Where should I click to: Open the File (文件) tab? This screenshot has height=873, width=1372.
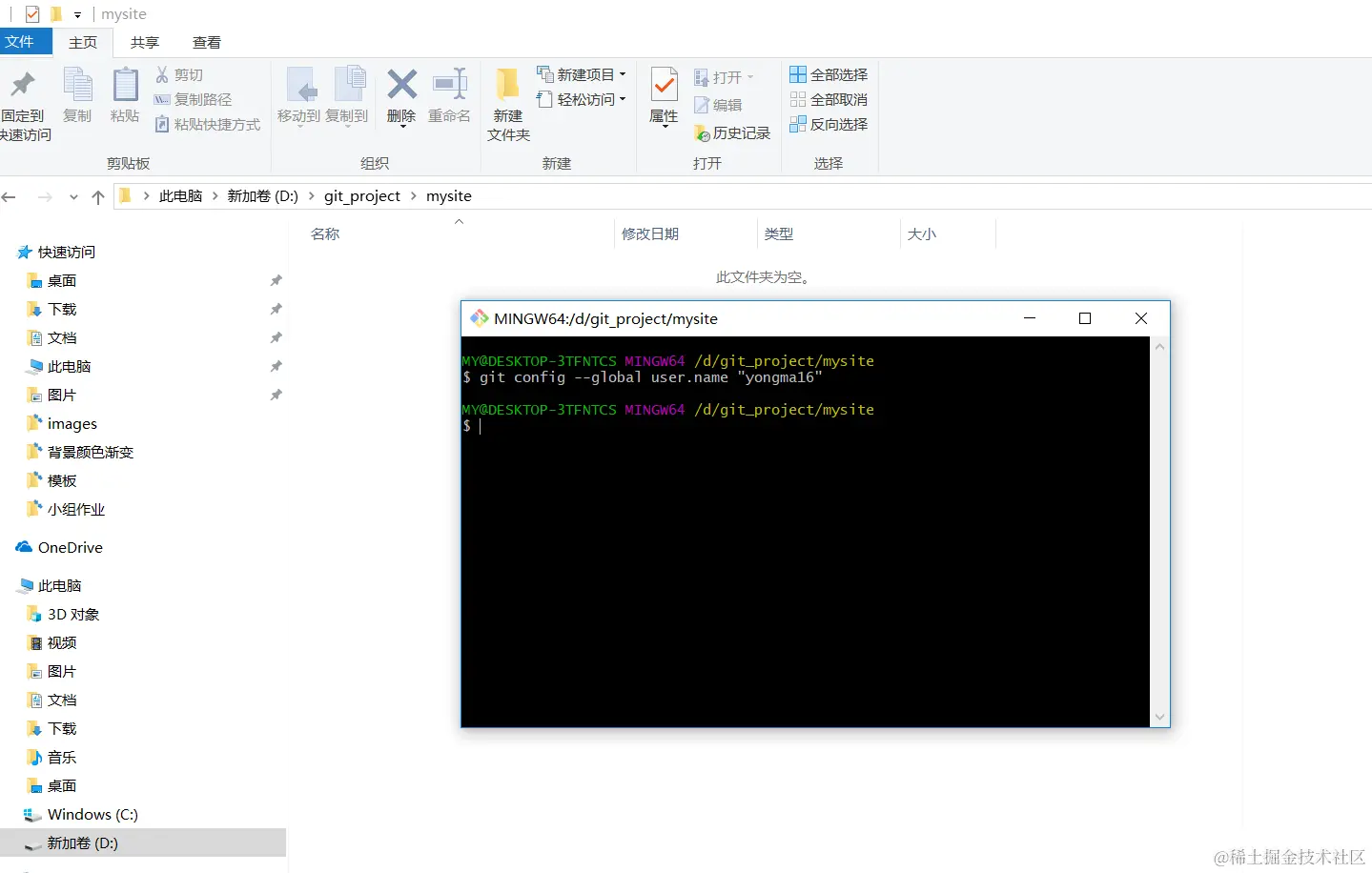tap(25, 42)
